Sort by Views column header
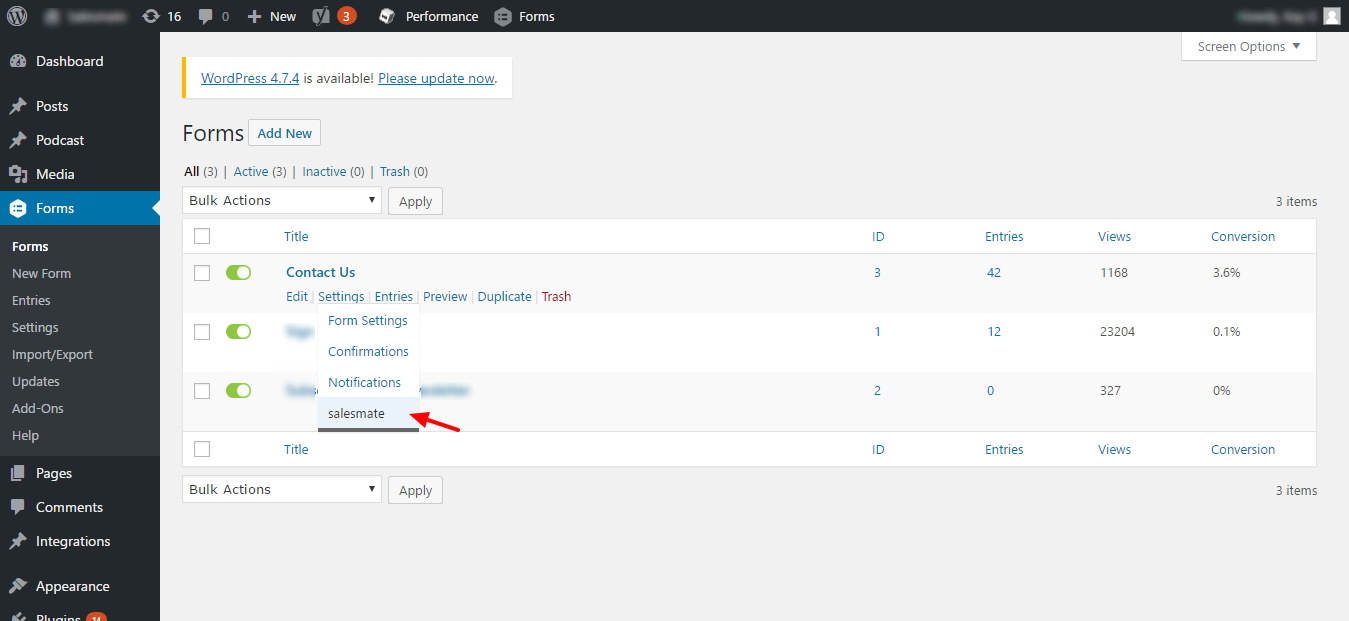The height and width of the screenshot is (621, 1349). [x=1114, y=236]
